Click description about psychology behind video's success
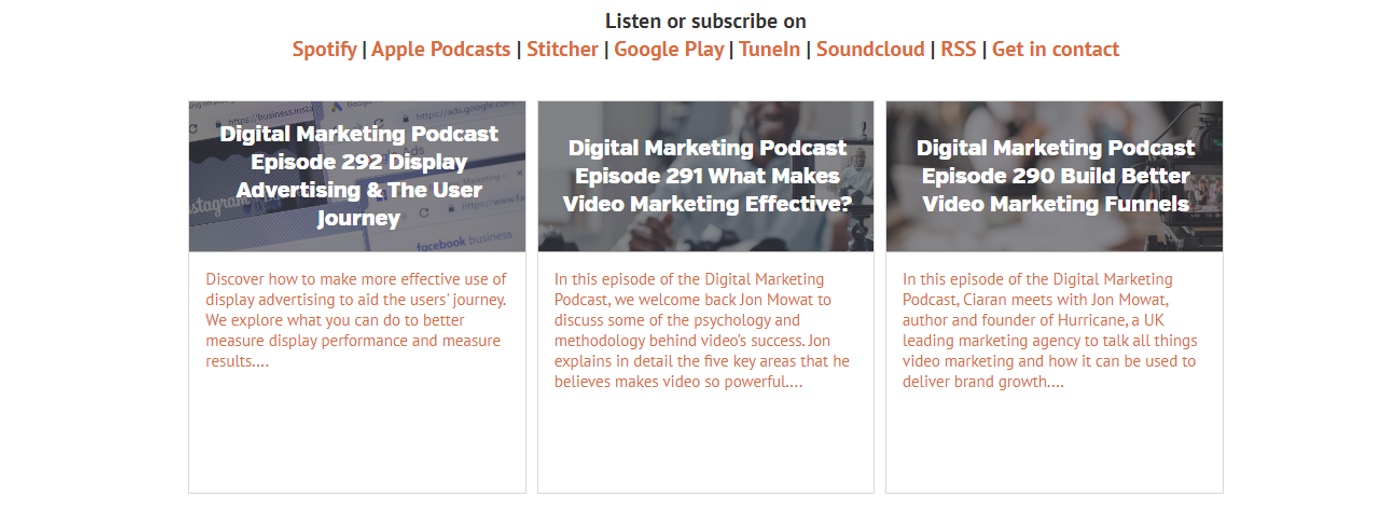The width and height of the screenshot is (1400, 515). pos(704,330)
